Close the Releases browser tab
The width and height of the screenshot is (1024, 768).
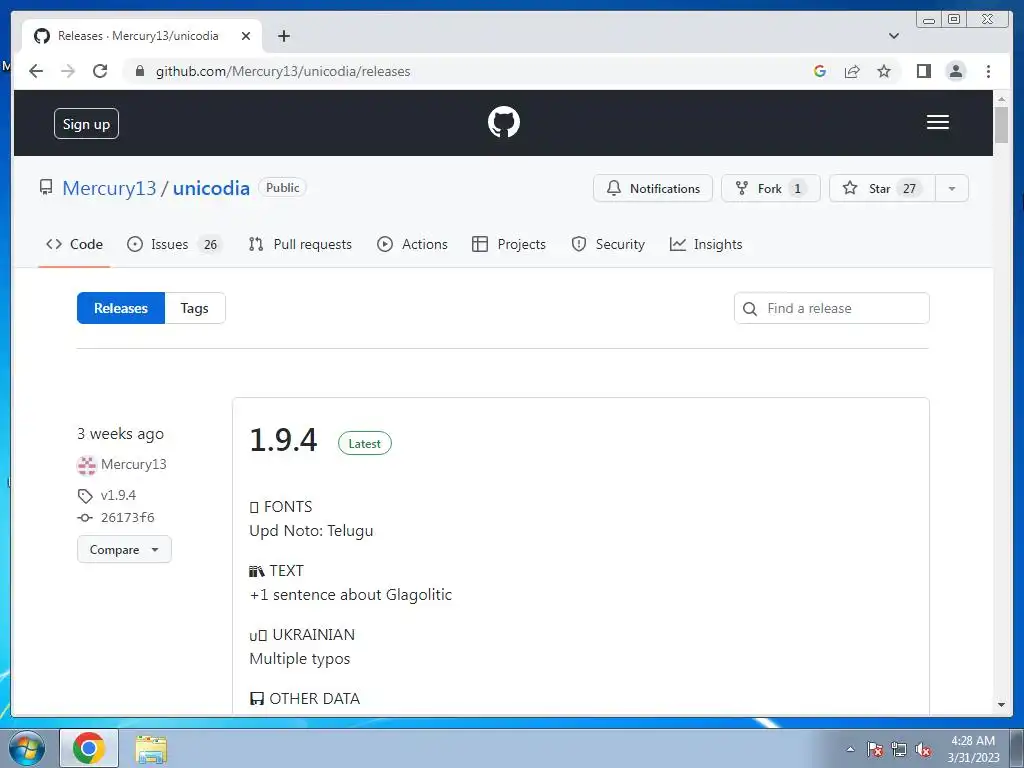tap(246, 36)
